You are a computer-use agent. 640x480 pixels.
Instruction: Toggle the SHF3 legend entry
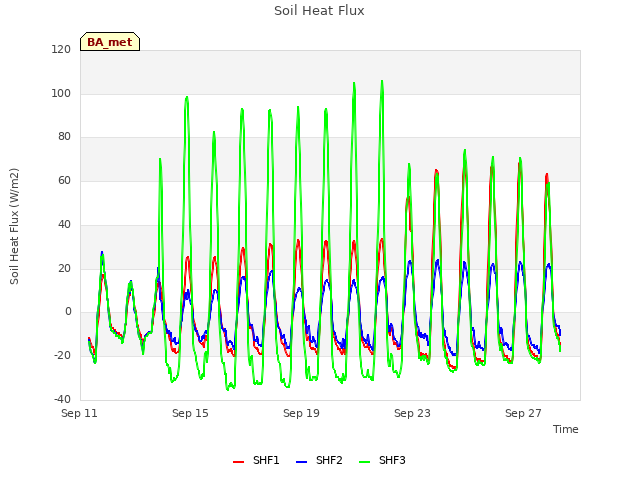[x=382, y=460]
